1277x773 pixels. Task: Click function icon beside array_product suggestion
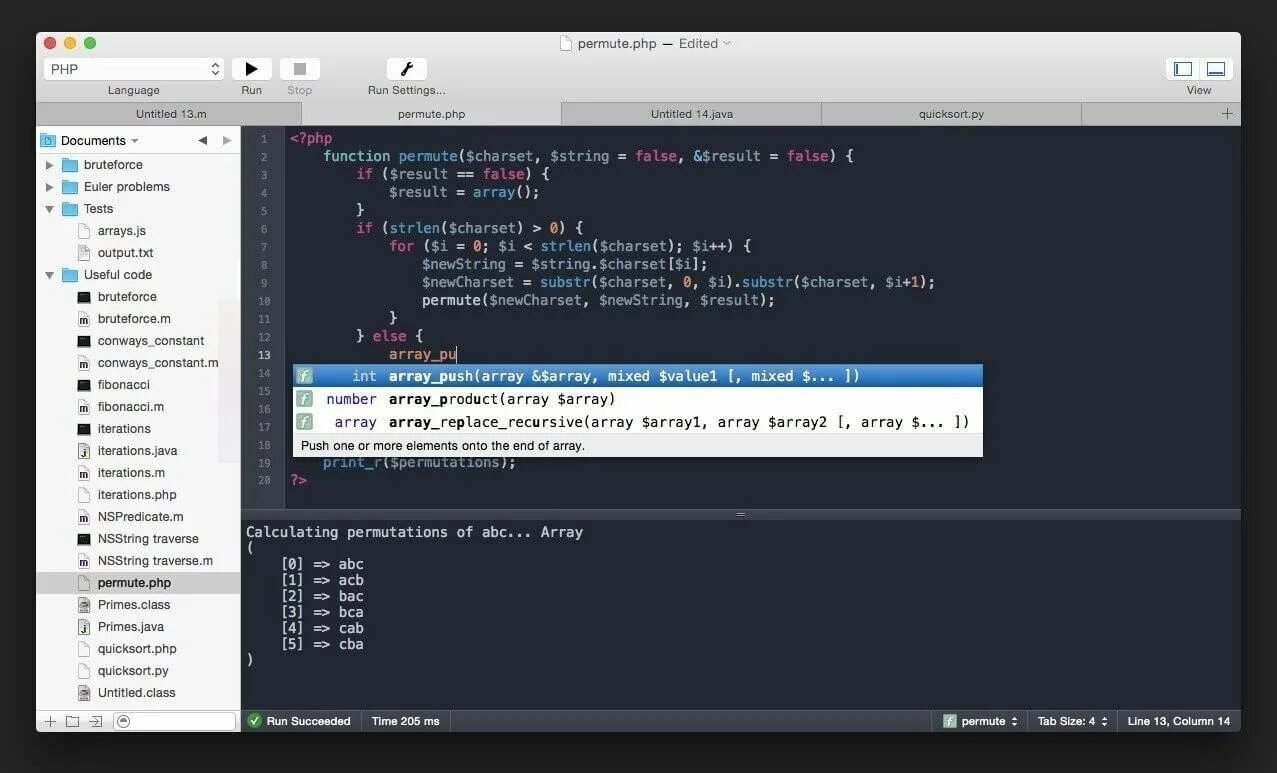(x=305, y=399)
